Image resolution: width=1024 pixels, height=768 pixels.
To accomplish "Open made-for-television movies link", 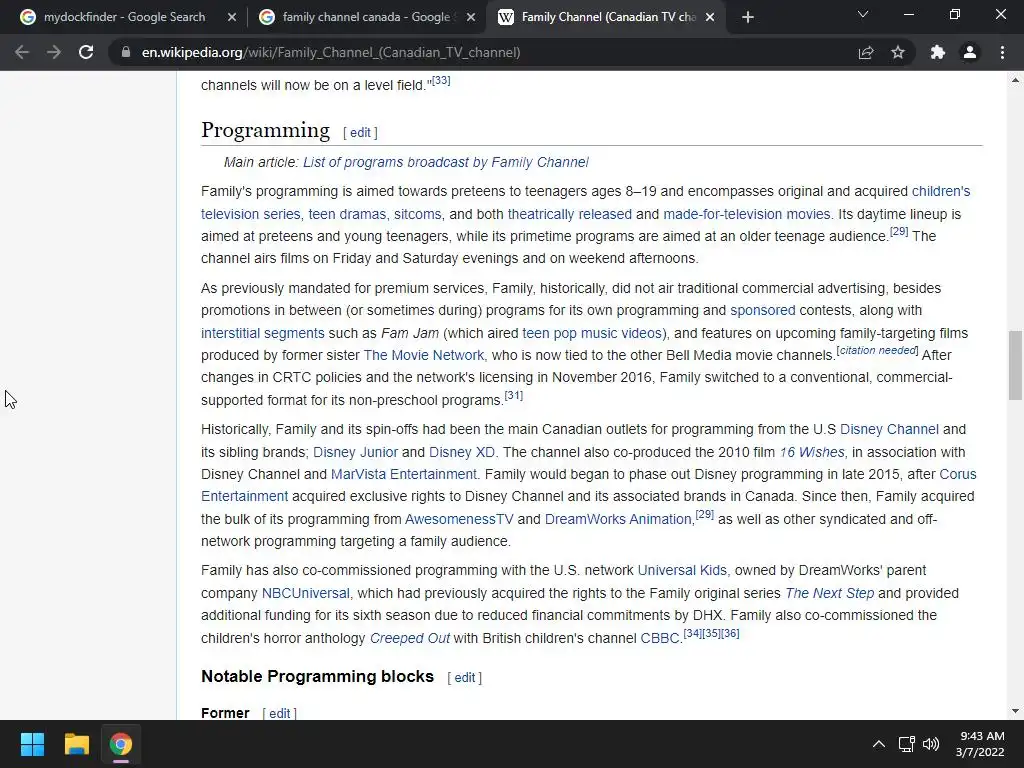I will point(746,214).
